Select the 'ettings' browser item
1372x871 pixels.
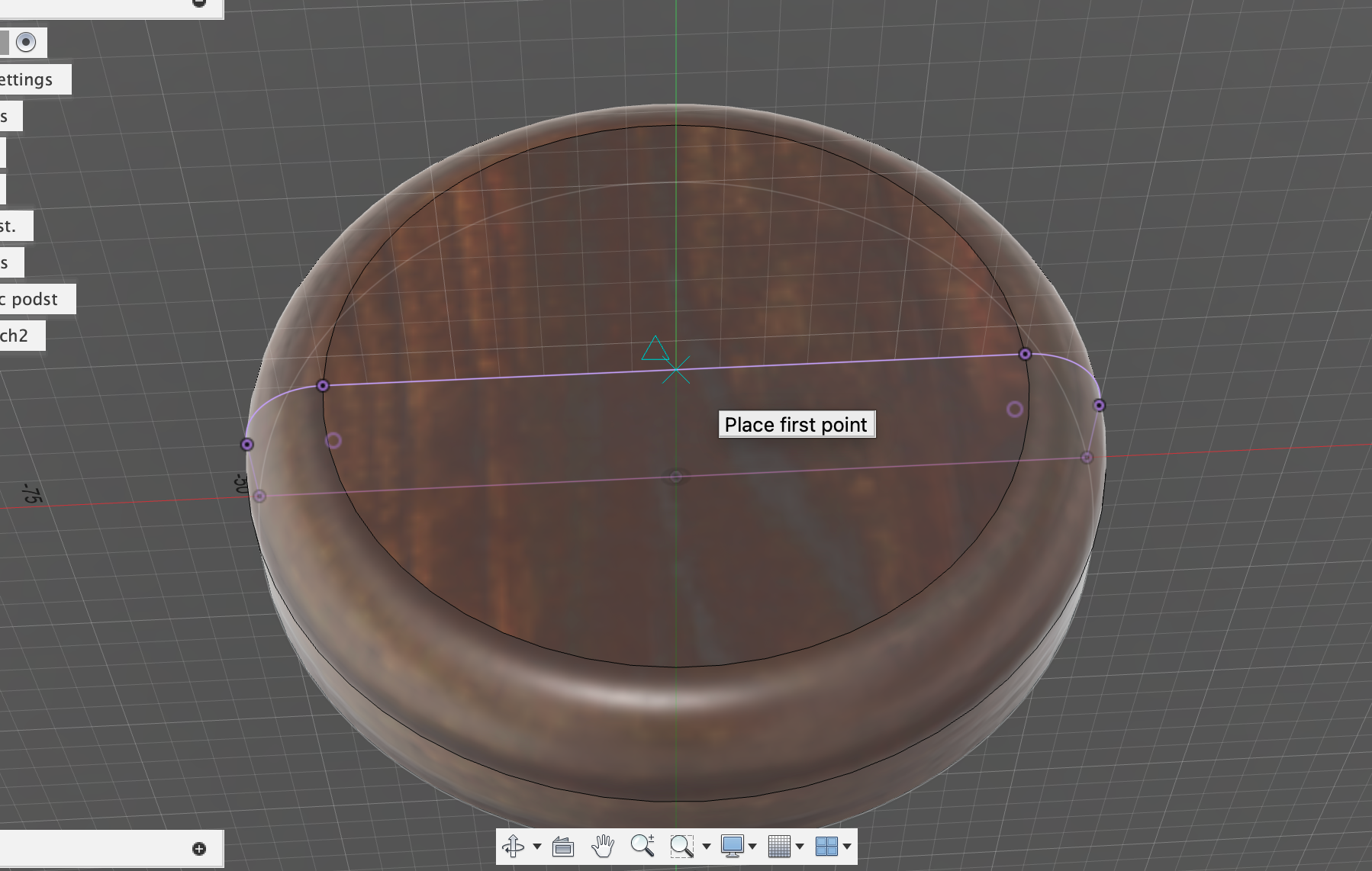click(x=27, y=79)
